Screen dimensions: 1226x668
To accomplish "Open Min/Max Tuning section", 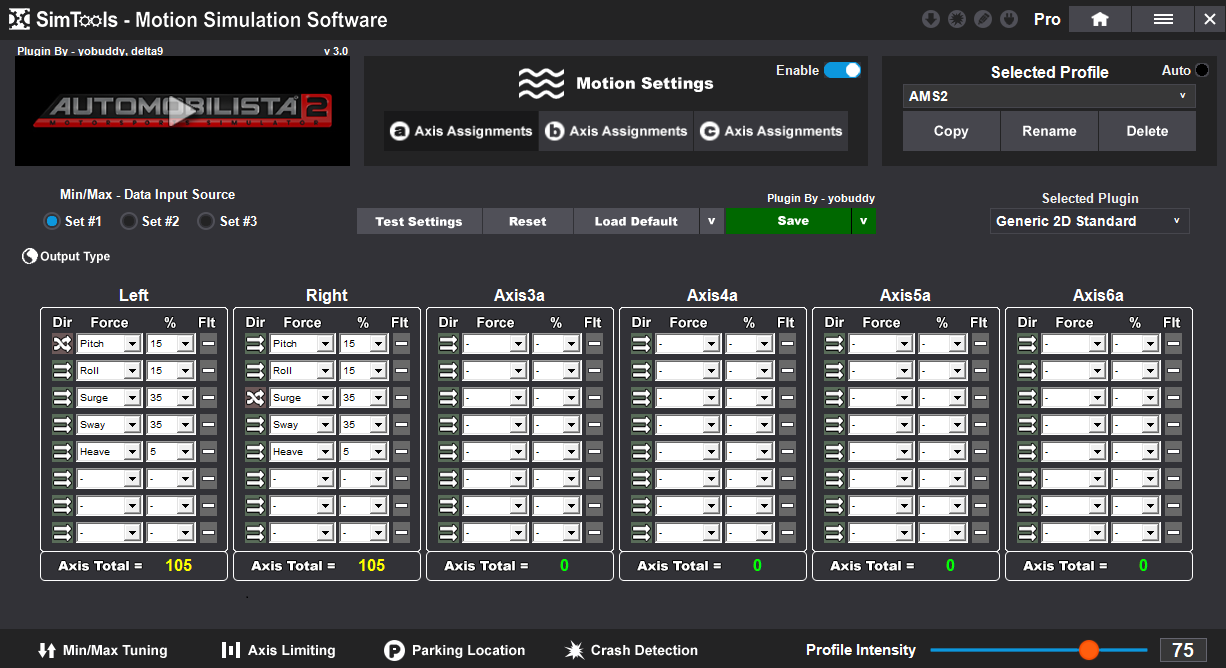I will tap(103, 650).
